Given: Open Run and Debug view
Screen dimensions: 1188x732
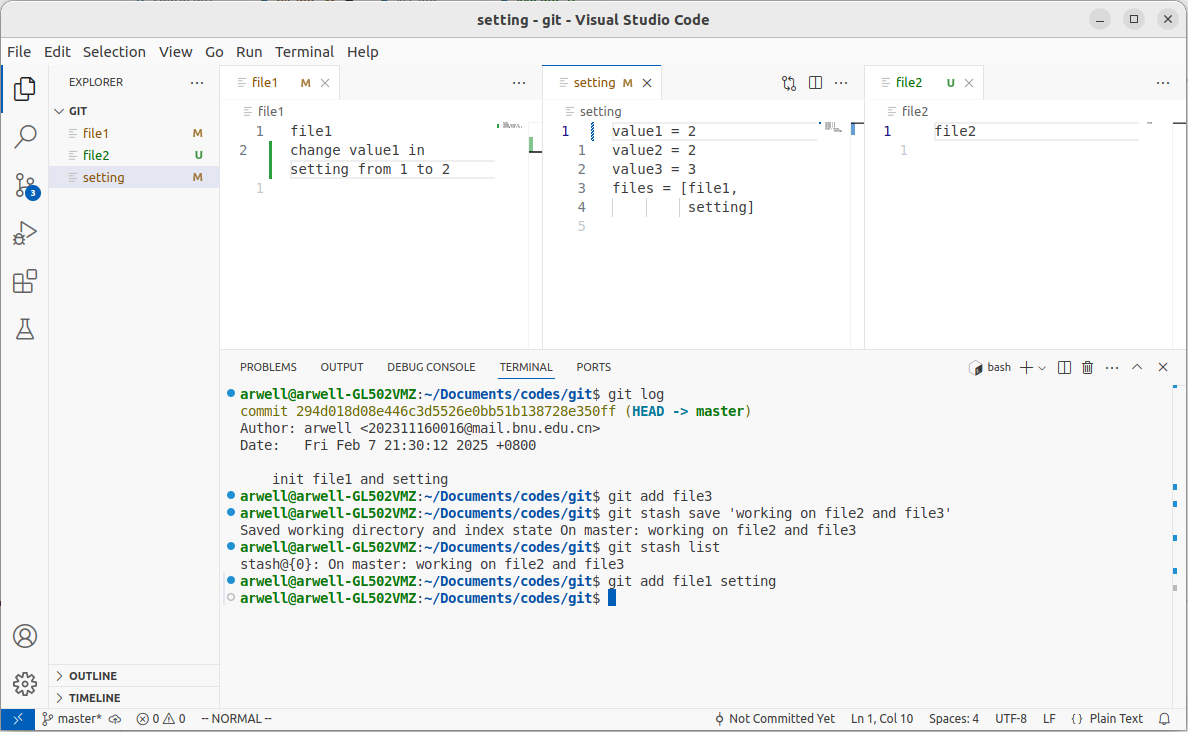Looking at the screenshot, I should (x=25, y=234).
